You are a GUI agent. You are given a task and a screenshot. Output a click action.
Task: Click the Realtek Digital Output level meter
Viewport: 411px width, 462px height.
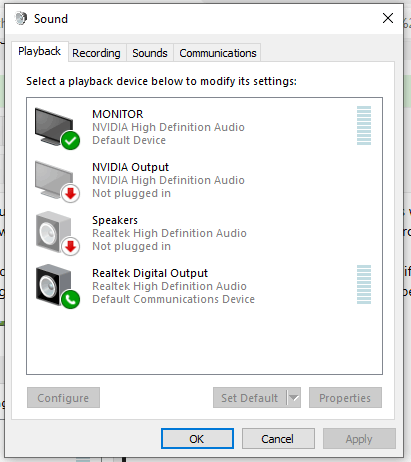[364, 285]
